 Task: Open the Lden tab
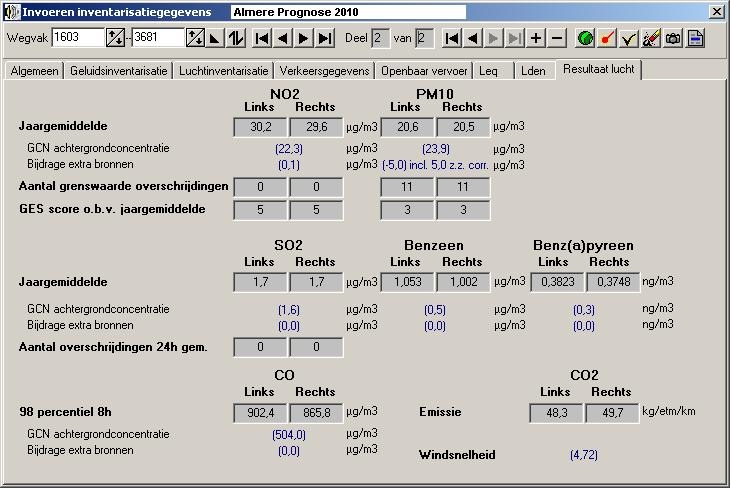[x=534, y=71]
